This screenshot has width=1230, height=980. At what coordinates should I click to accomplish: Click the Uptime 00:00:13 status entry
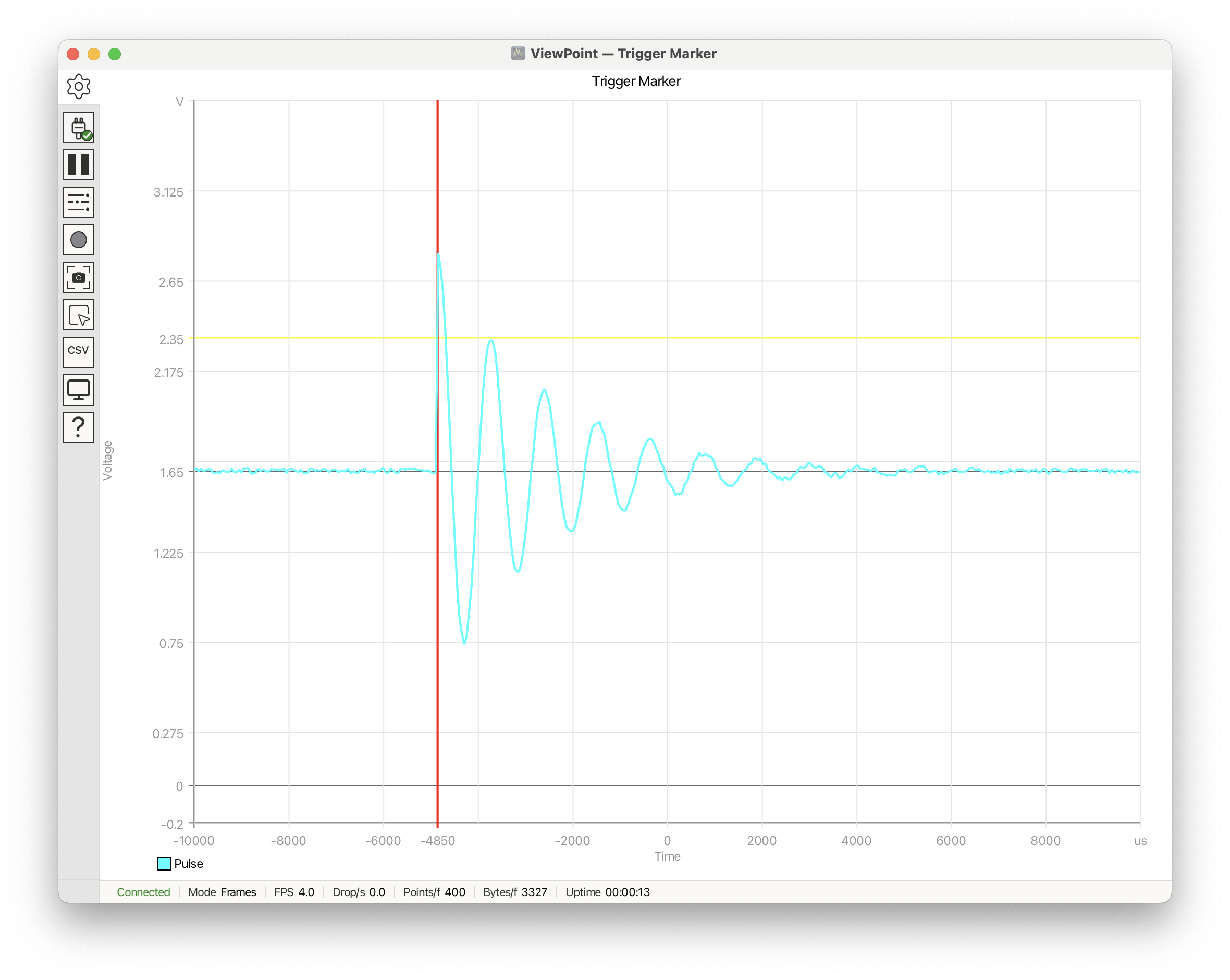608,892
